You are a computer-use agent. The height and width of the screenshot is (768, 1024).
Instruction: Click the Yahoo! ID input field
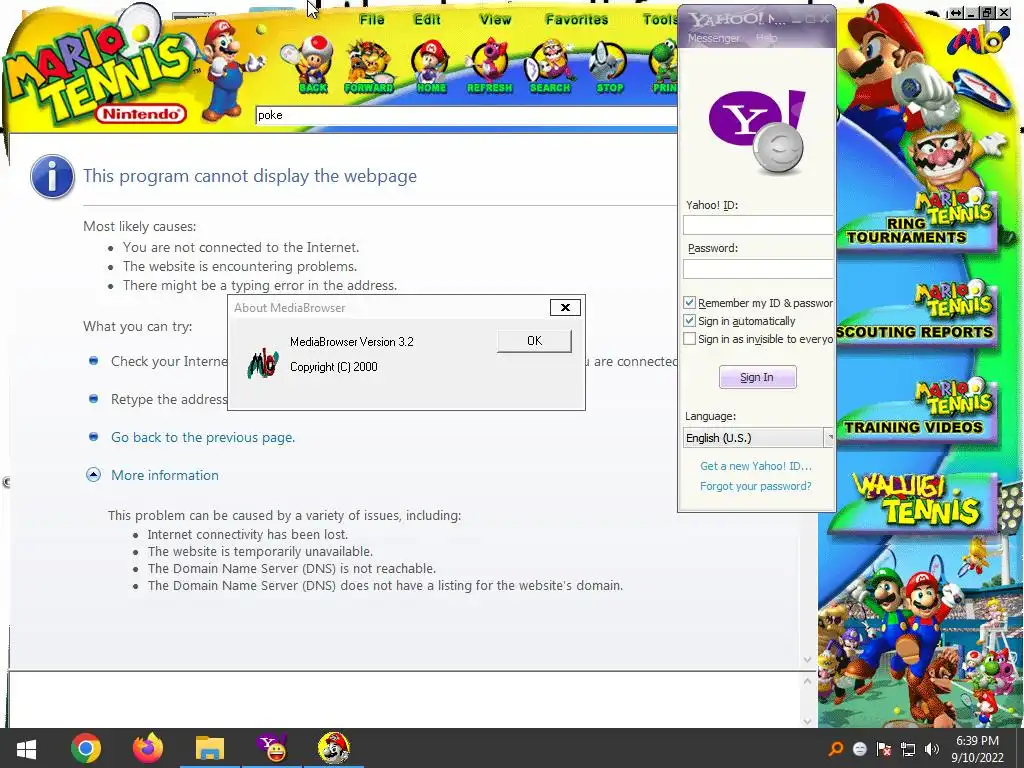click(758, 225)
